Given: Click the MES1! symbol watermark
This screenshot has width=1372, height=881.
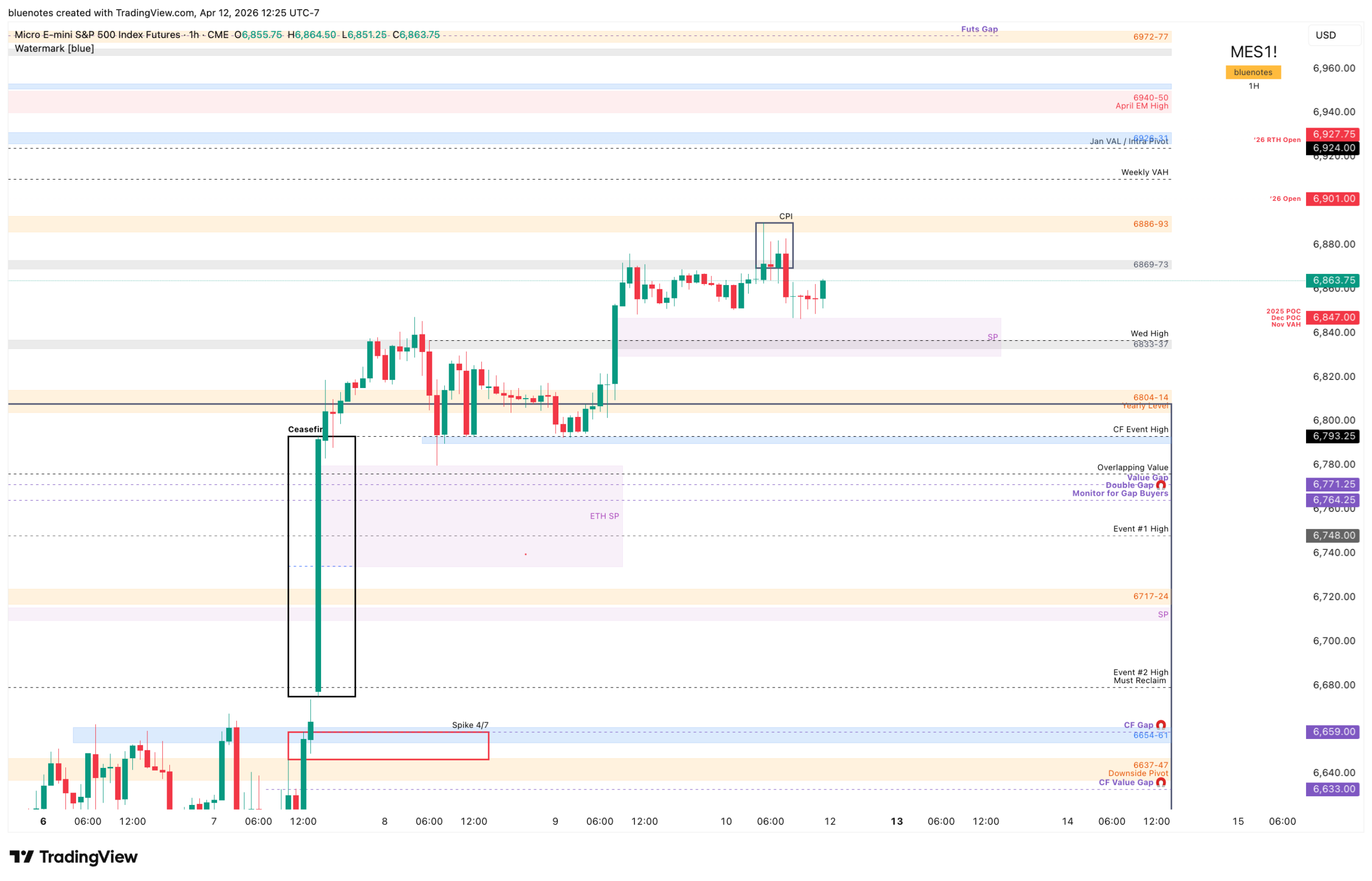Looking at the screenshot, I should [x=1253, y=52].
